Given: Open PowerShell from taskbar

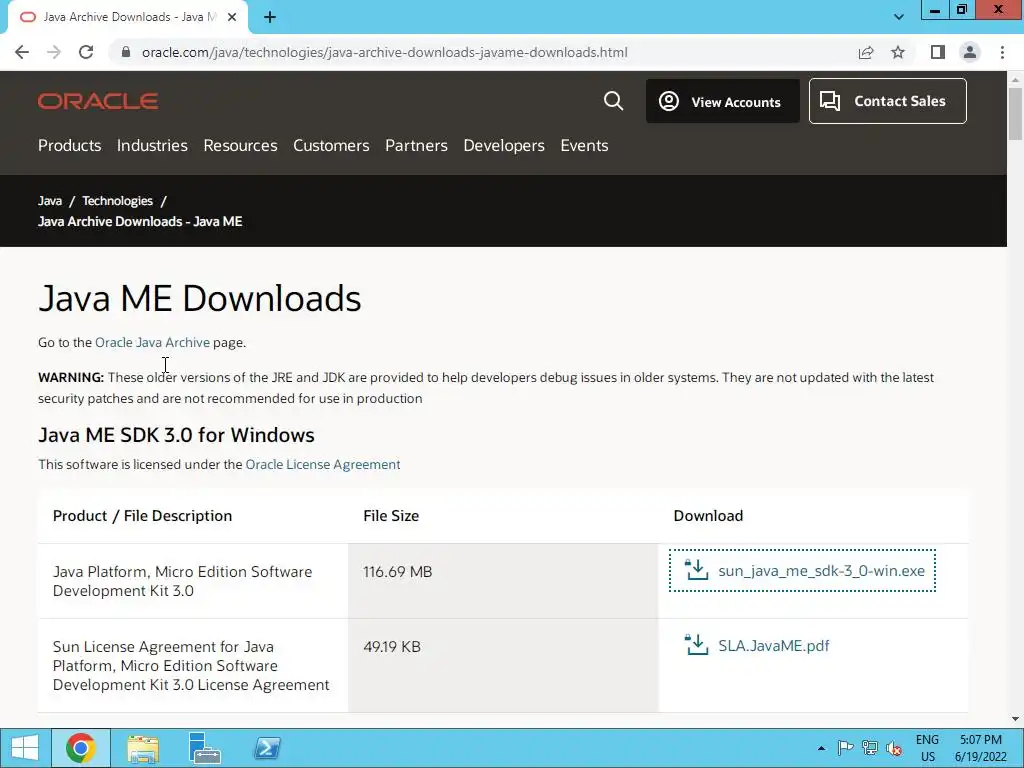Looking at the screenshot, I should pyautogui.click(x=267, y=748).
